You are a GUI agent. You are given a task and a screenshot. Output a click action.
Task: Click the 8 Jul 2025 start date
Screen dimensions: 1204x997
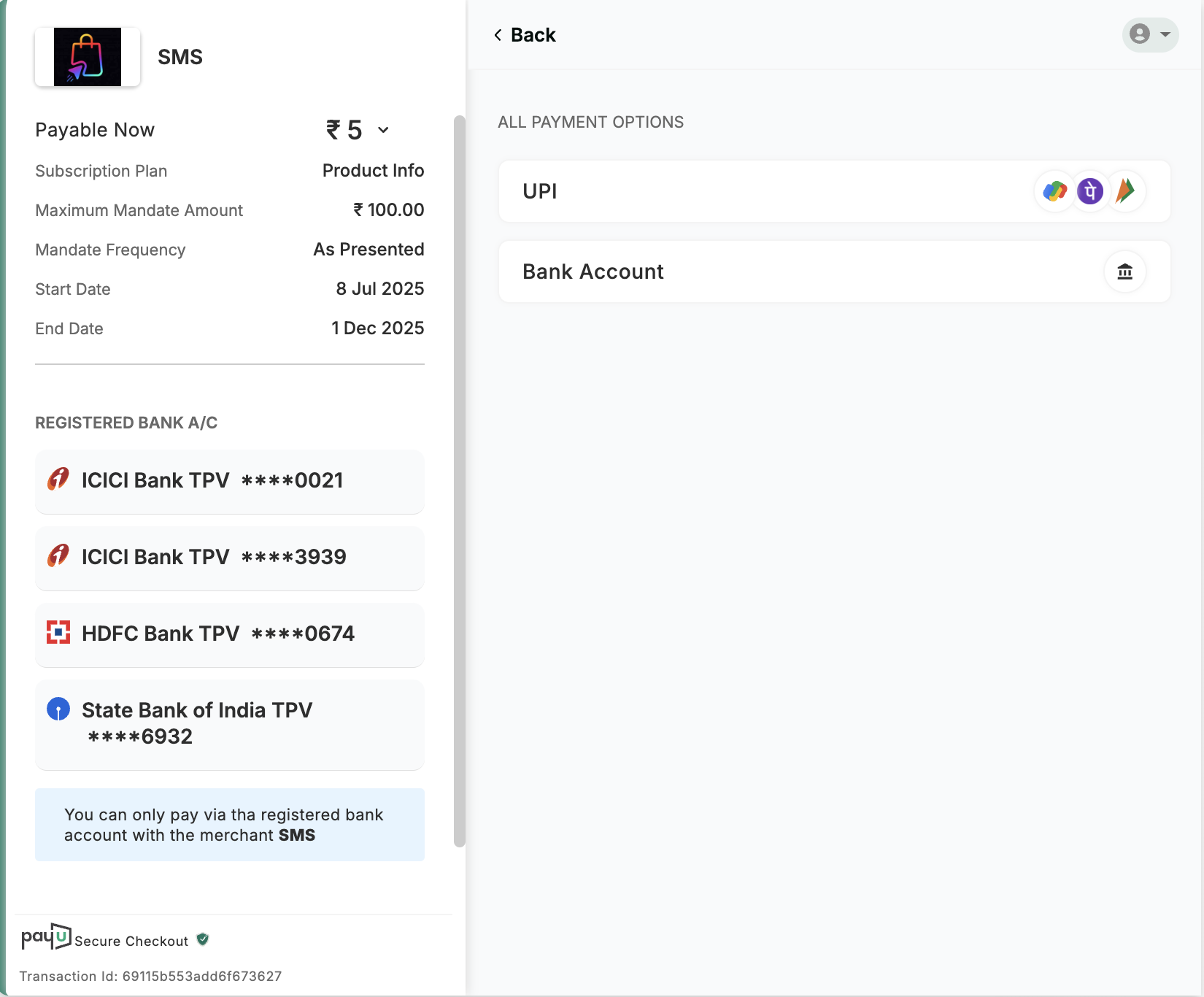379,288
